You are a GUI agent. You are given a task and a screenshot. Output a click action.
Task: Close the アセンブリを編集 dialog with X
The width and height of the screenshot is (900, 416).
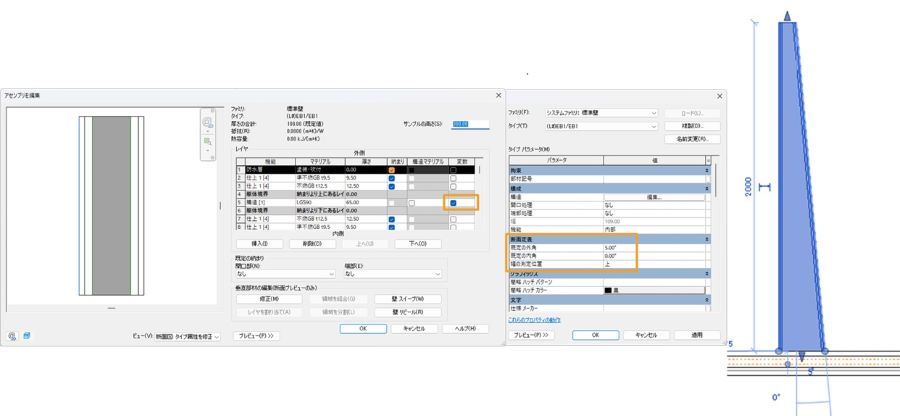click(x=498, y=95)
